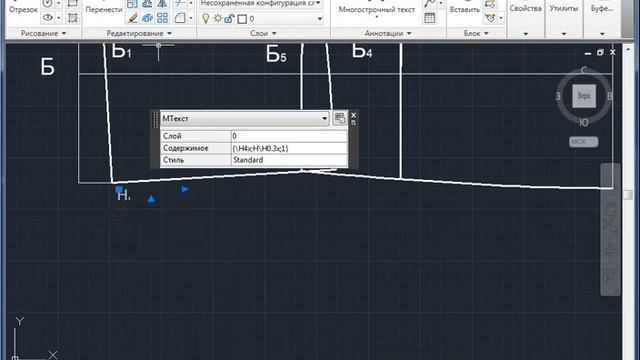Click the Верх face of ViewCube
The height and width of the screenshot is (360, 640).
(x=584, y=96)
